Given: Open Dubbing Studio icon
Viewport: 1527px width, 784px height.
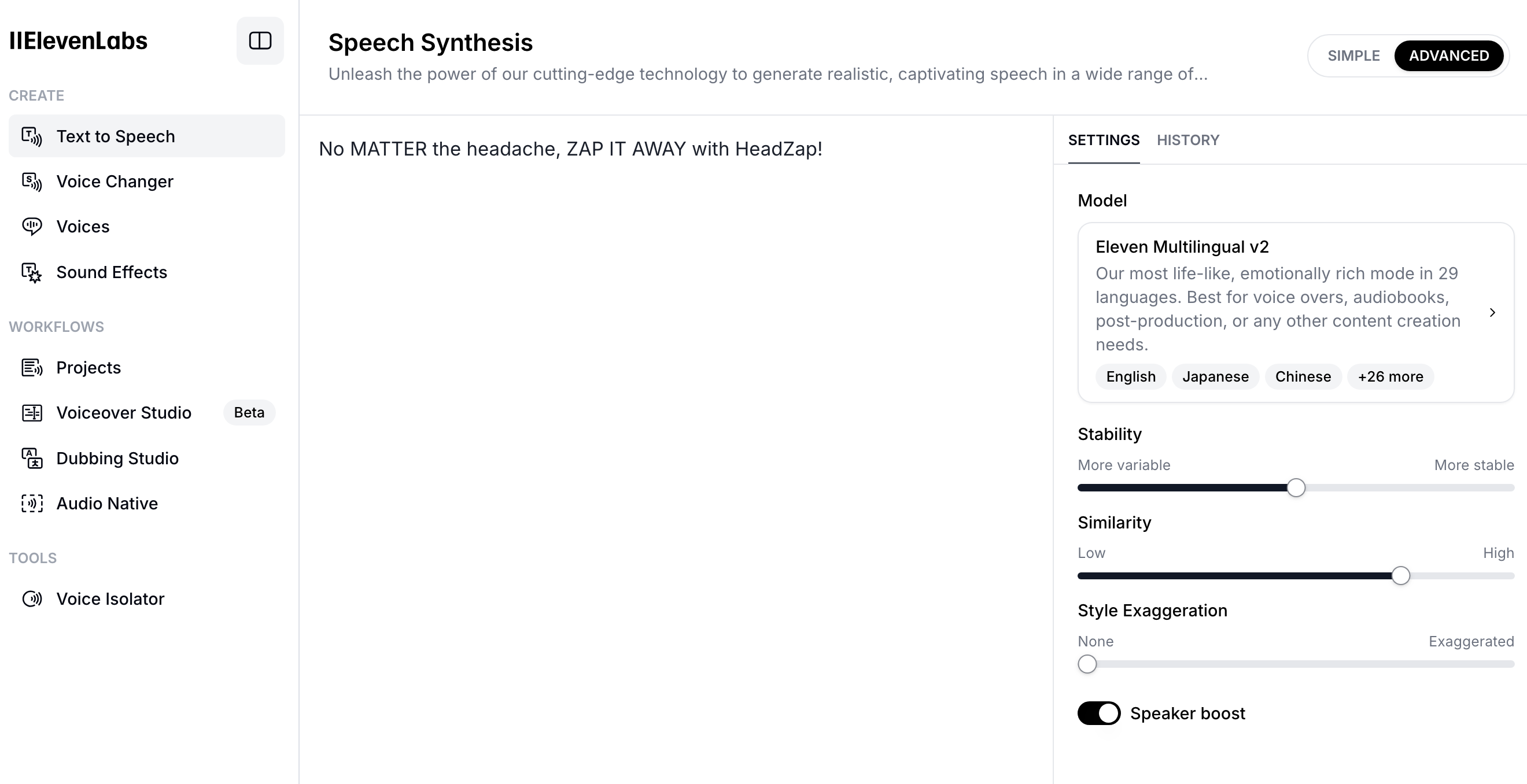Looking at the screenshot, I should 31,458.
